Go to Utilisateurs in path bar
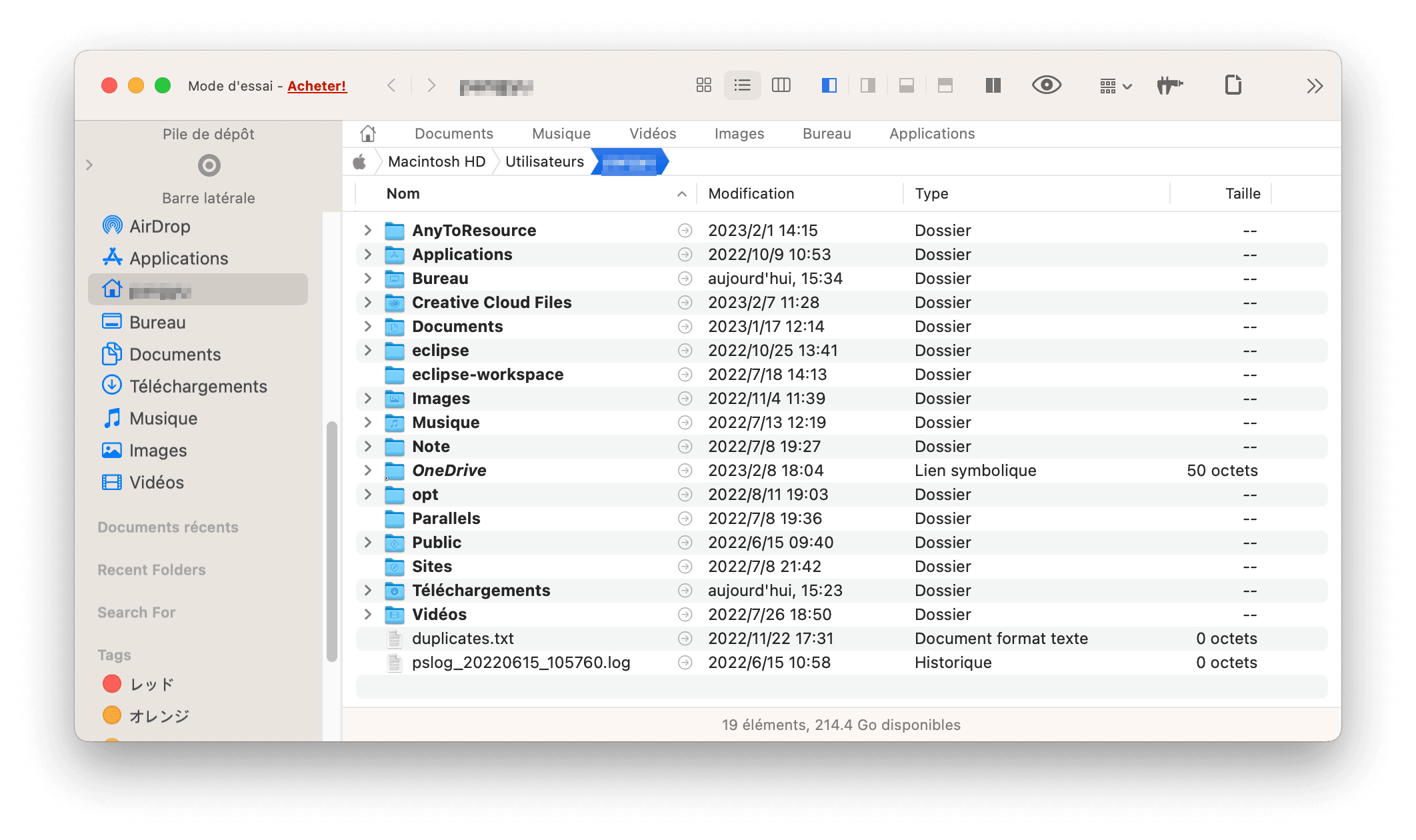The image size is (1416, 840). click(x=544, y=161)
